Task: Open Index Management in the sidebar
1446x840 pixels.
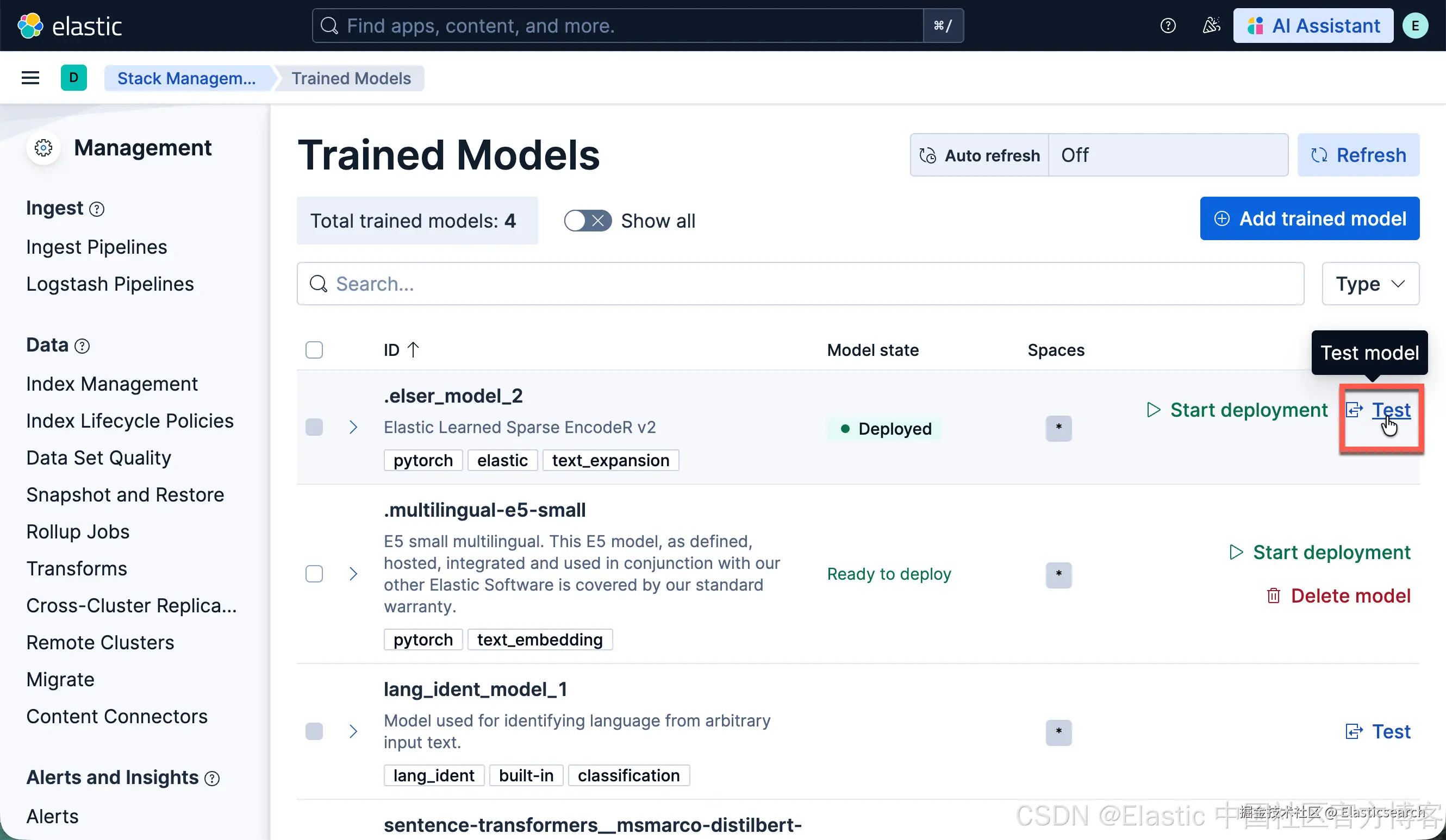Action: point(112,384)
